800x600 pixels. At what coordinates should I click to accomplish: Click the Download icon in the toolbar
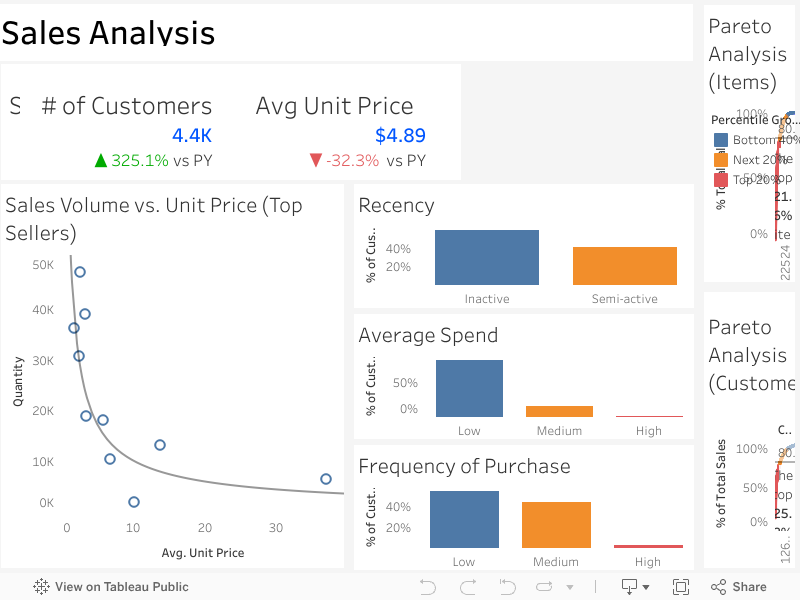[x=628, y=587]
